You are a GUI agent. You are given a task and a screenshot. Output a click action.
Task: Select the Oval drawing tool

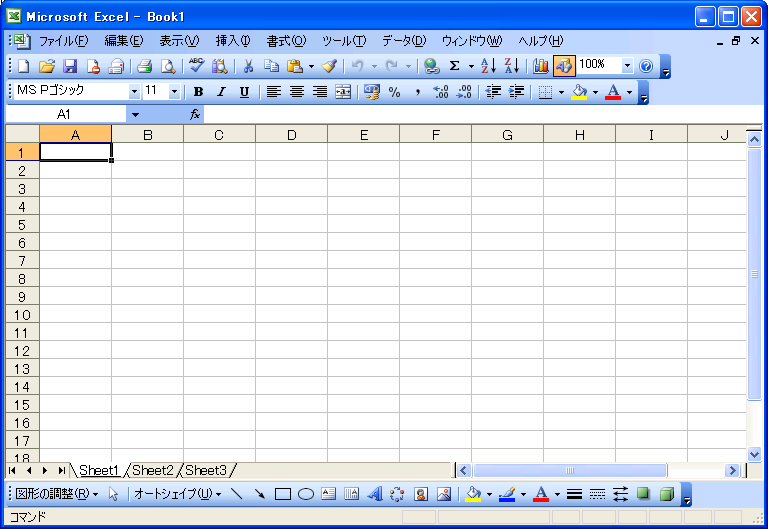[306, 494]
